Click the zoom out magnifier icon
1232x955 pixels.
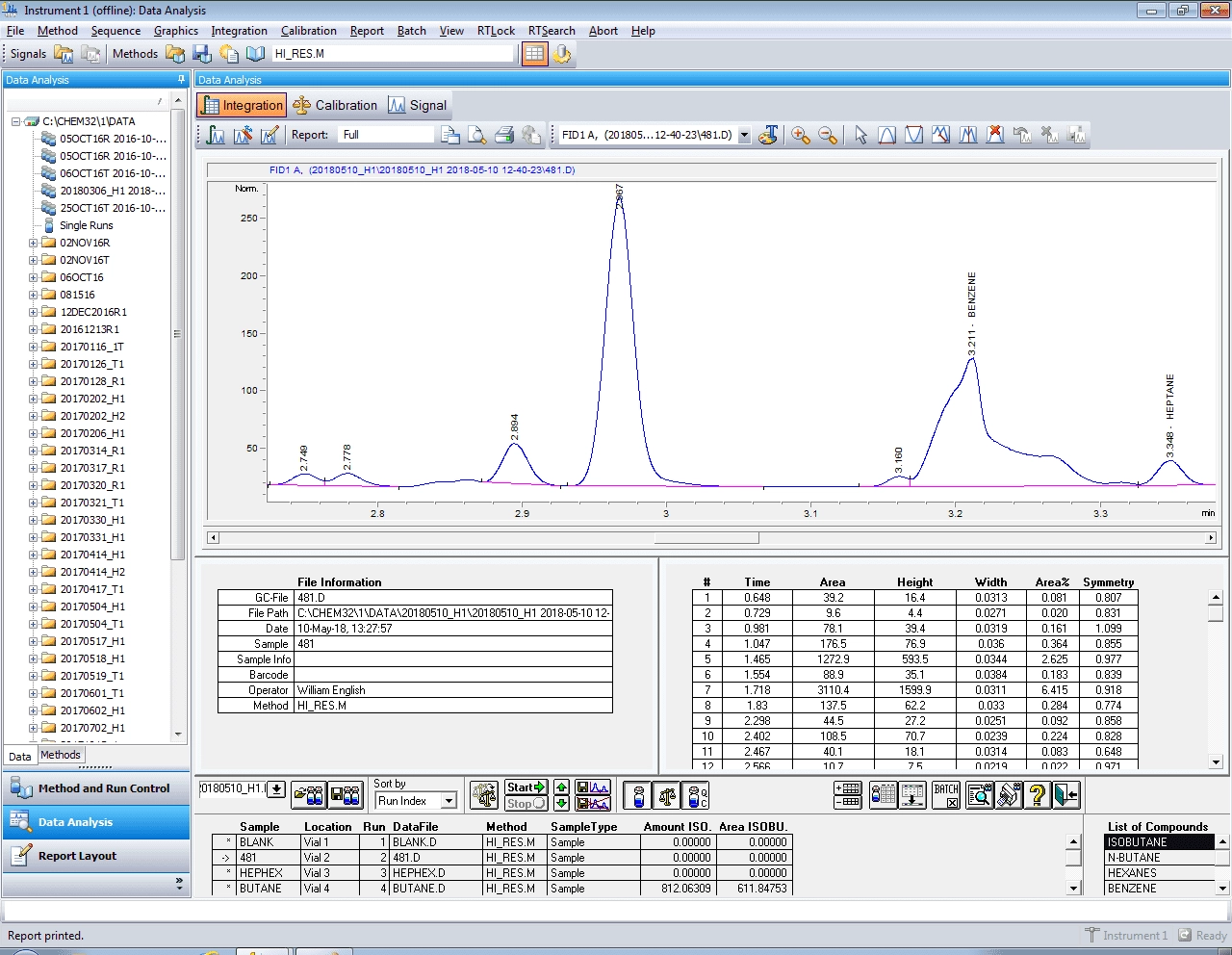click(827, 136)
